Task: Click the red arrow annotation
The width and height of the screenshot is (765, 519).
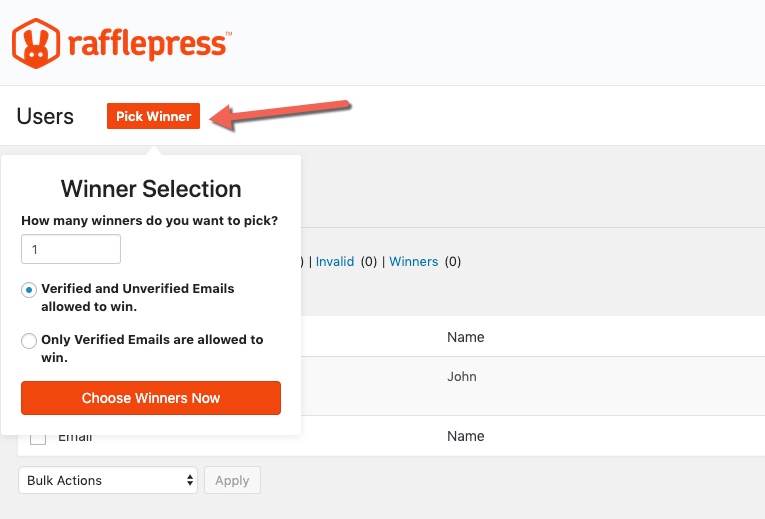Action: click(281, 114)
